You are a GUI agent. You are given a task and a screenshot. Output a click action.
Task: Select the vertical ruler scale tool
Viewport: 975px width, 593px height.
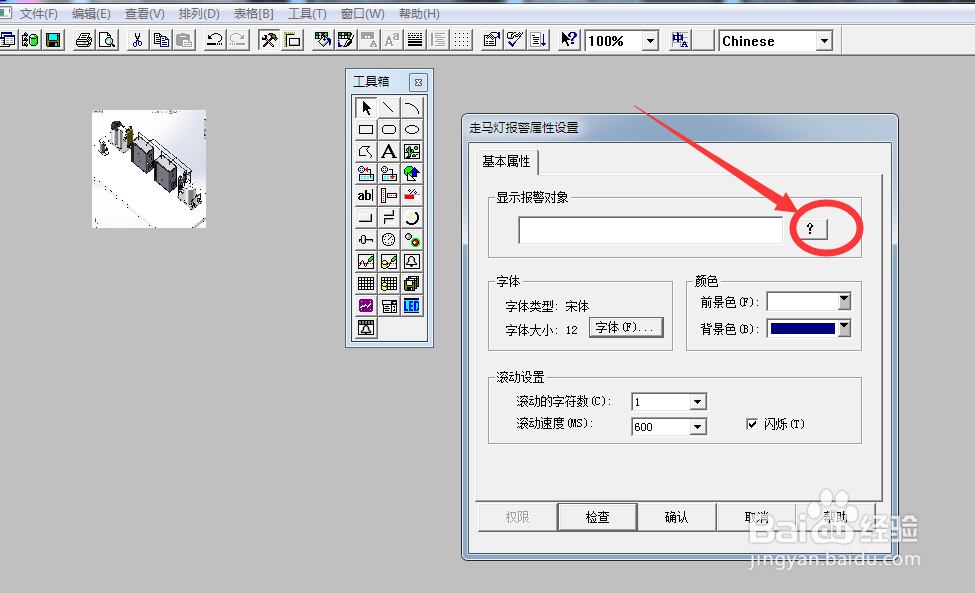pos(389,196)
